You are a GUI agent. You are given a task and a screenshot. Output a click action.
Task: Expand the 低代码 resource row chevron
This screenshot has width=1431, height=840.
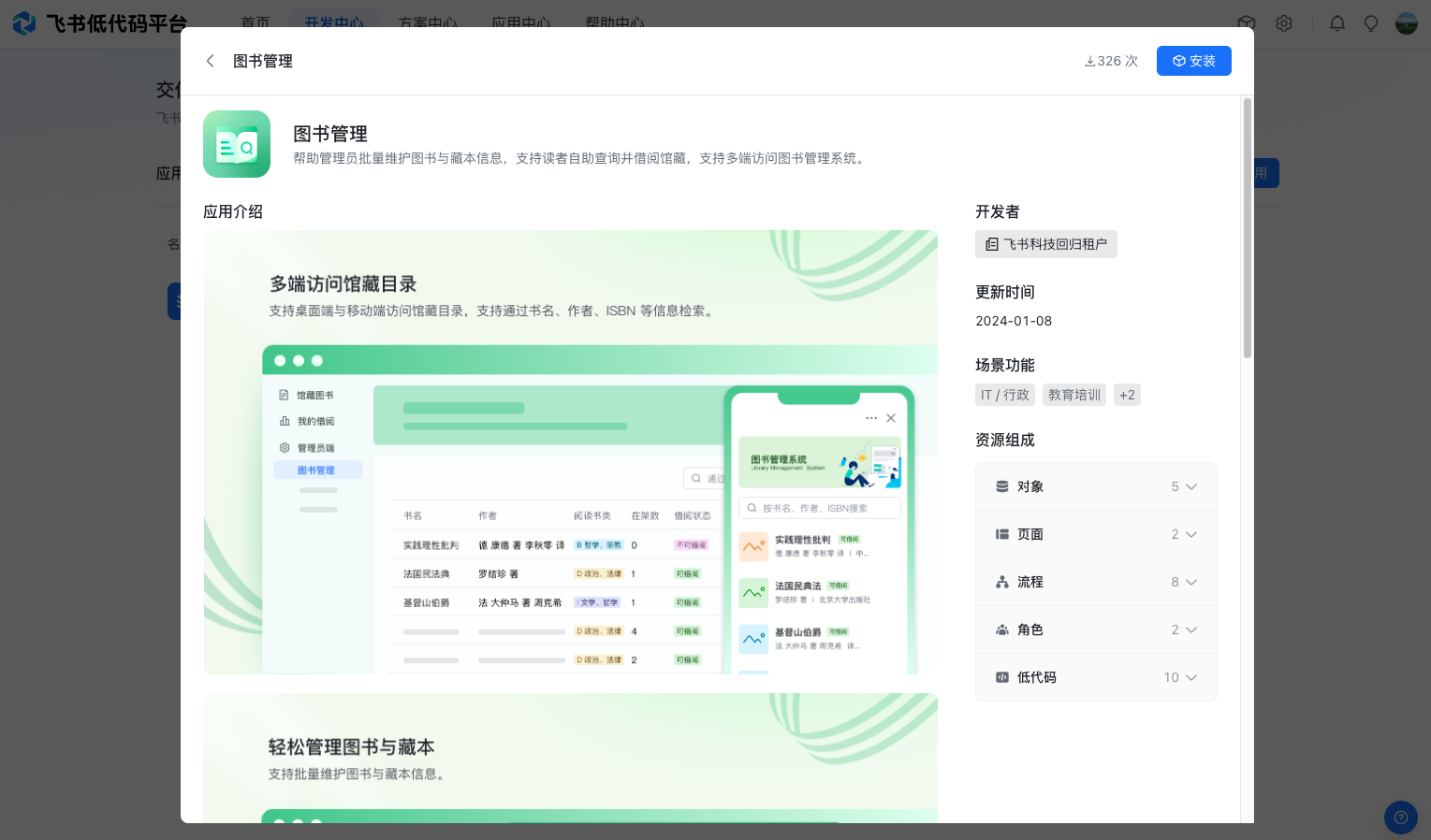1191,677
